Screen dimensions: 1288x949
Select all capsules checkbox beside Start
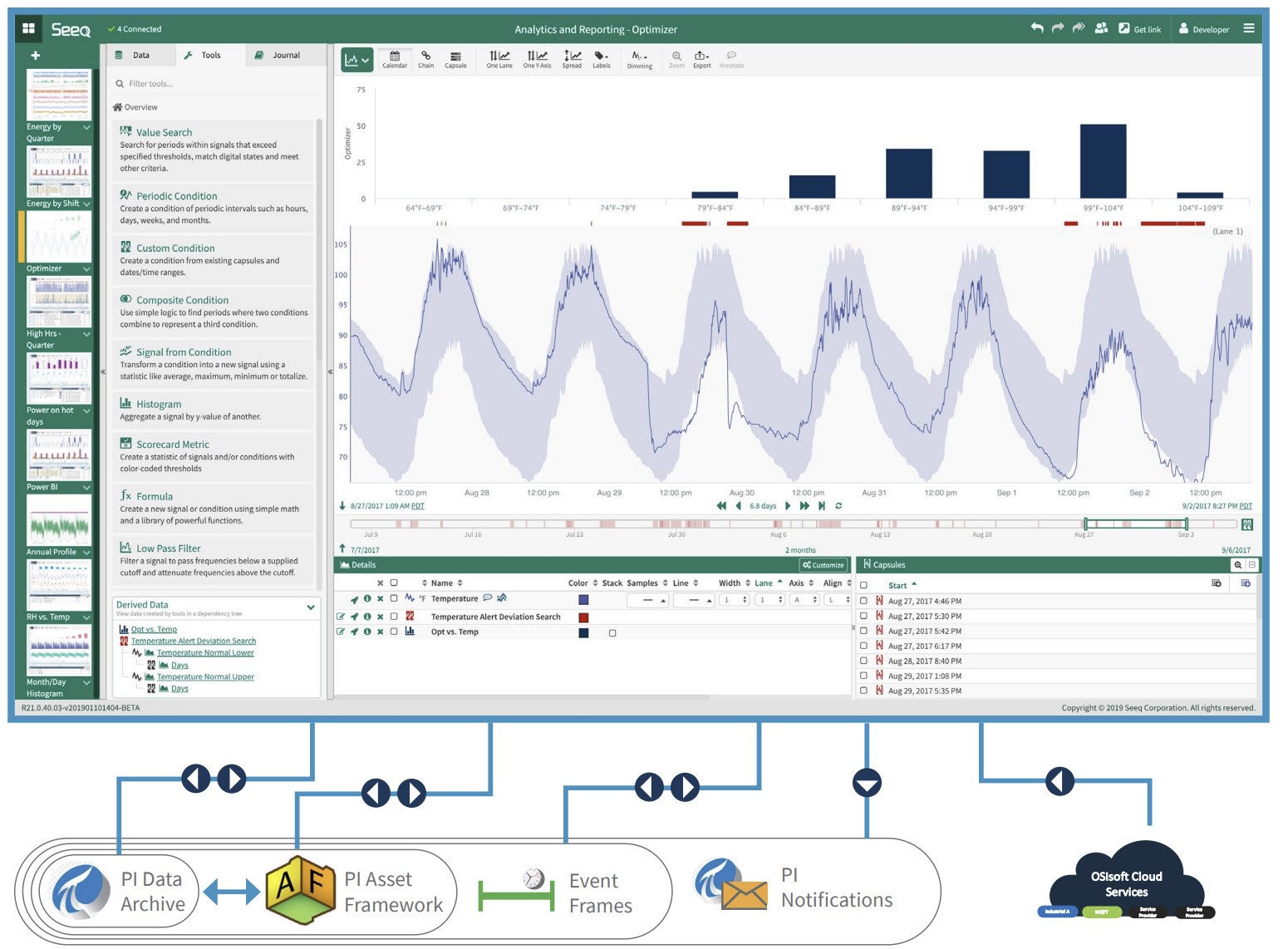863,585
